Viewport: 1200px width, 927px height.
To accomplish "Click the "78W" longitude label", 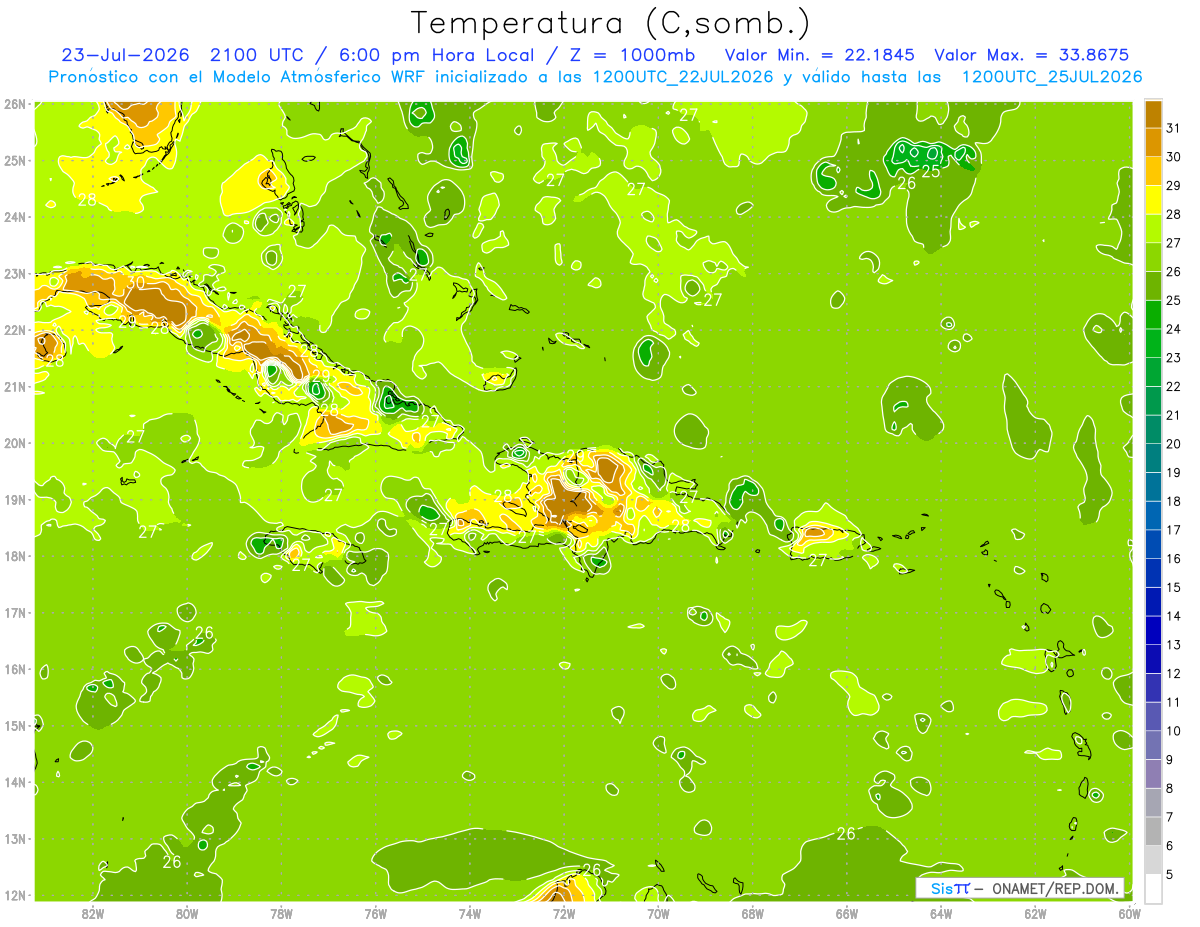I will click(281, 912).
